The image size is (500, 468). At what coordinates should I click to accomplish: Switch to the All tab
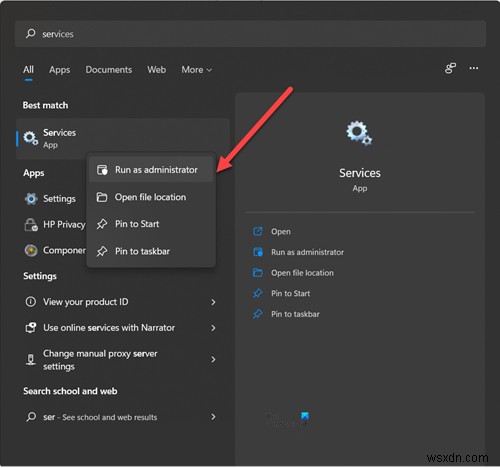28,70
